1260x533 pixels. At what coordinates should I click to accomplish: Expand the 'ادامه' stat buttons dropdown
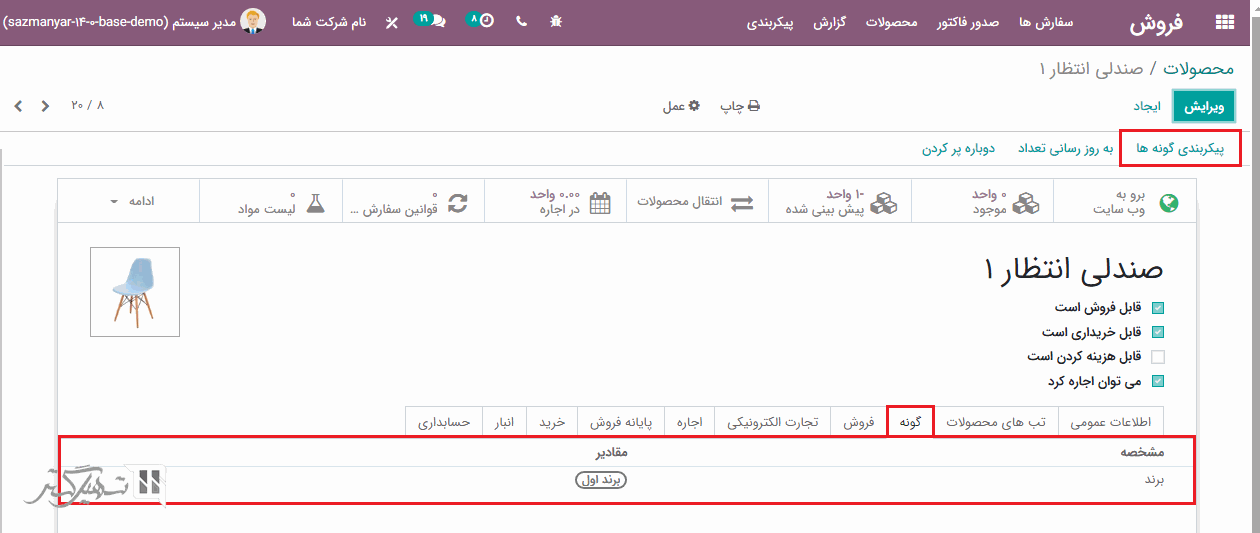pos(129,202)
